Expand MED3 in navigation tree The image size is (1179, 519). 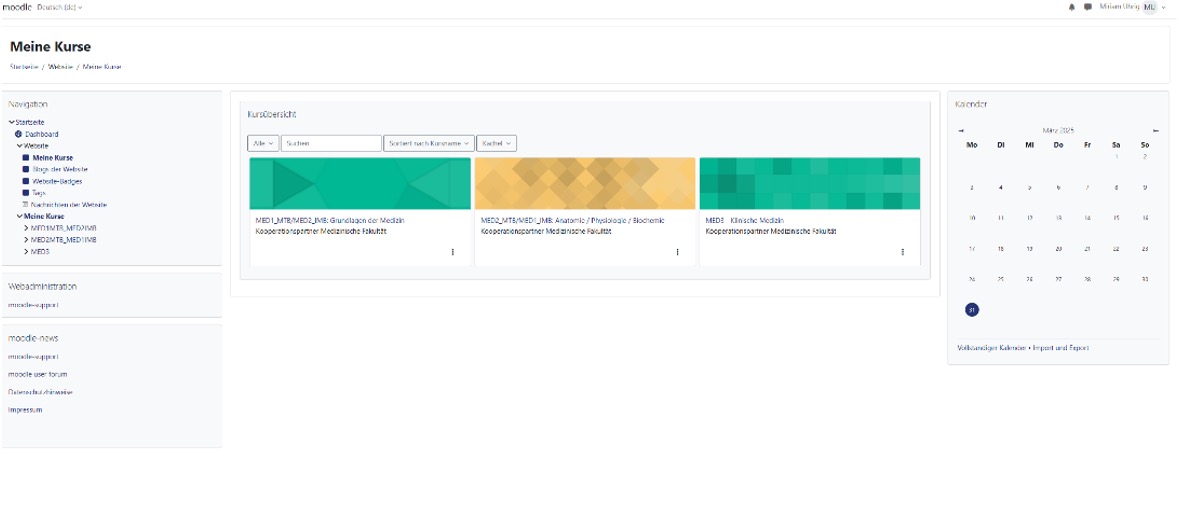26,252
